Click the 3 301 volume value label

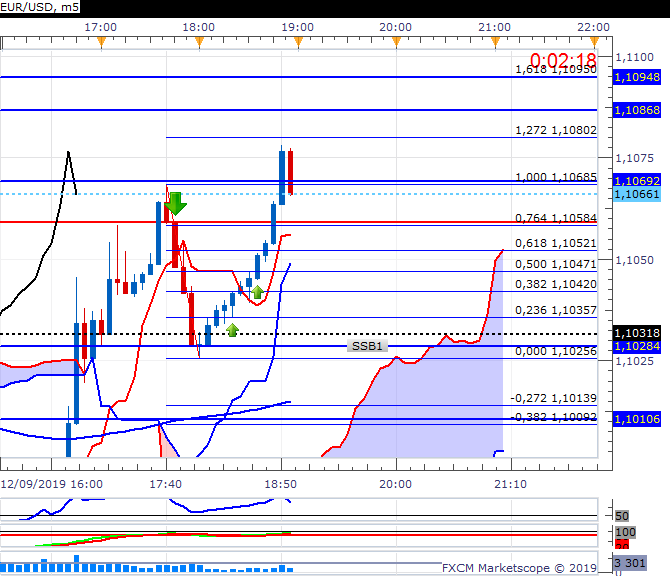point(630,563)
